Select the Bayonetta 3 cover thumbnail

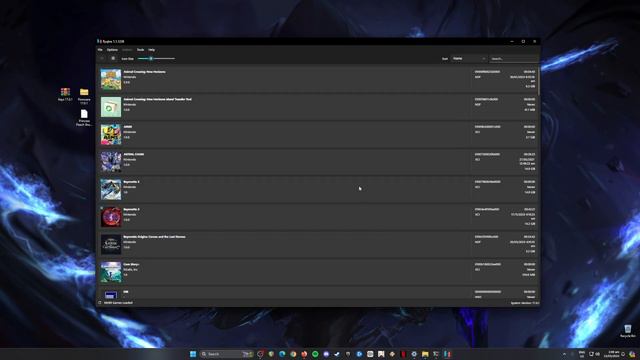click(111, 217)
